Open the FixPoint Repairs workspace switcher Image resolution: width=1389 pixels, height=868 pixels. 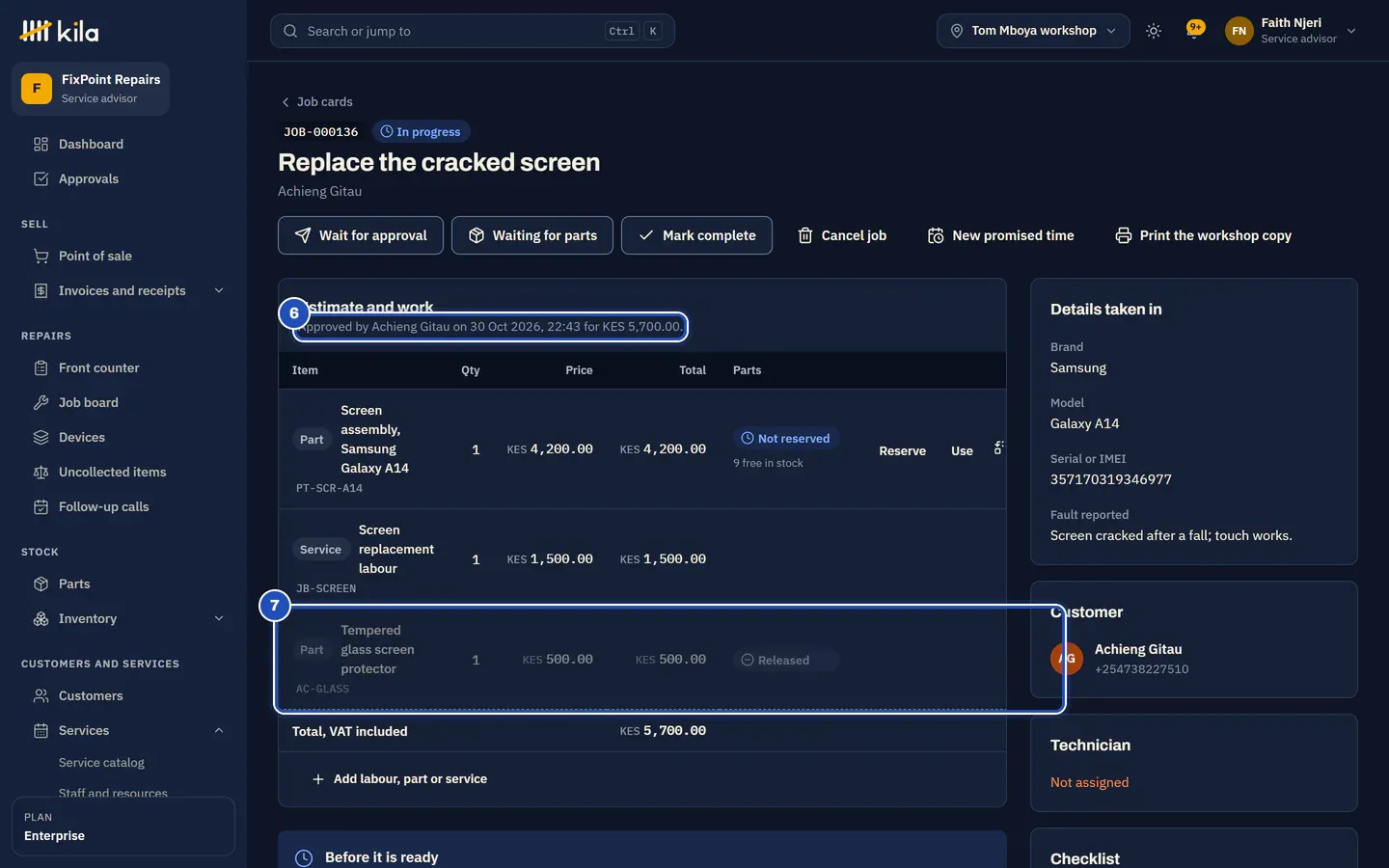click(x=91, y=89)
